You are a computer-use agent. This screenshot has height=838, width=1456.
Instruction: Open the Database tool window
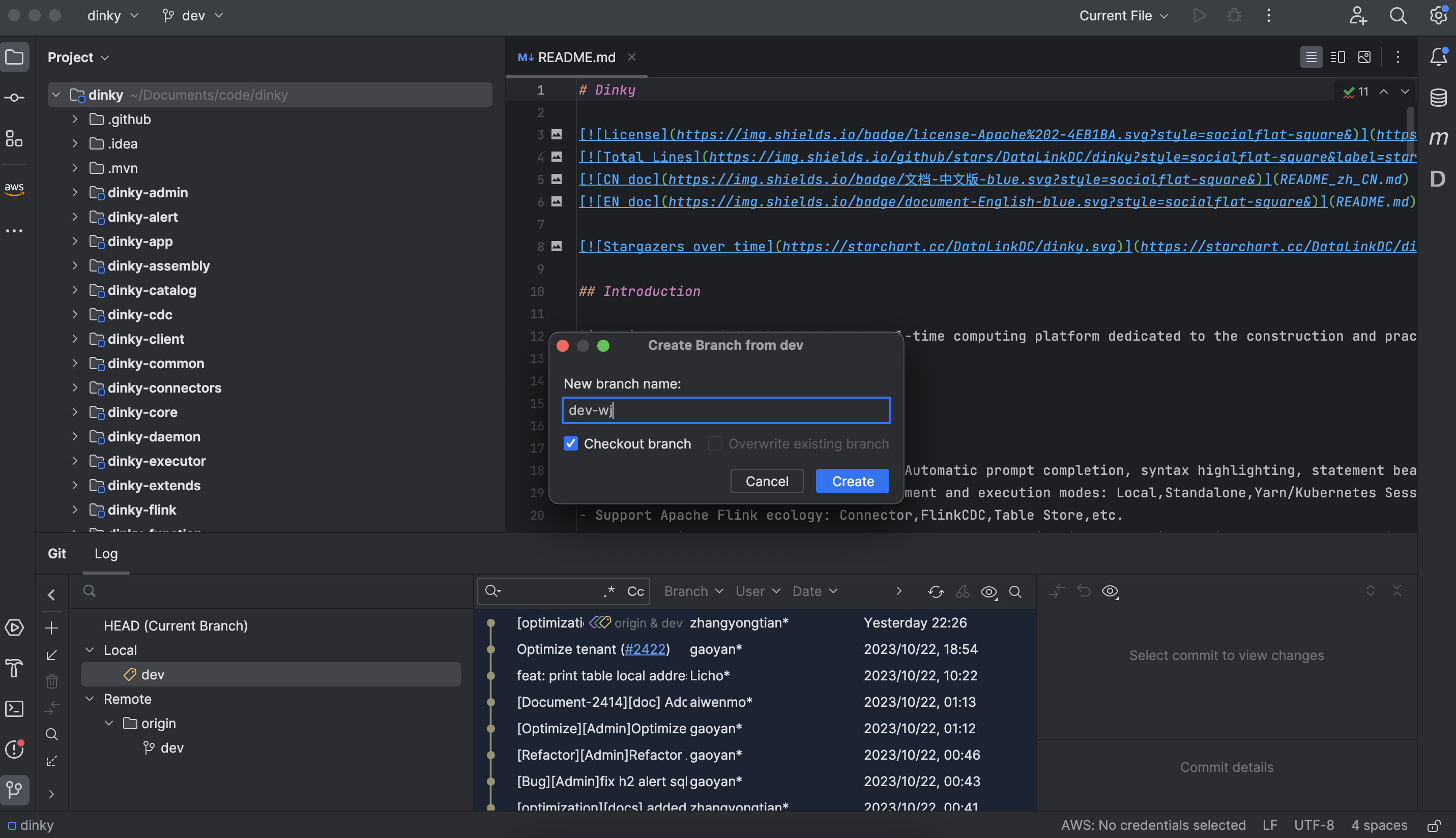point(1438,97)
